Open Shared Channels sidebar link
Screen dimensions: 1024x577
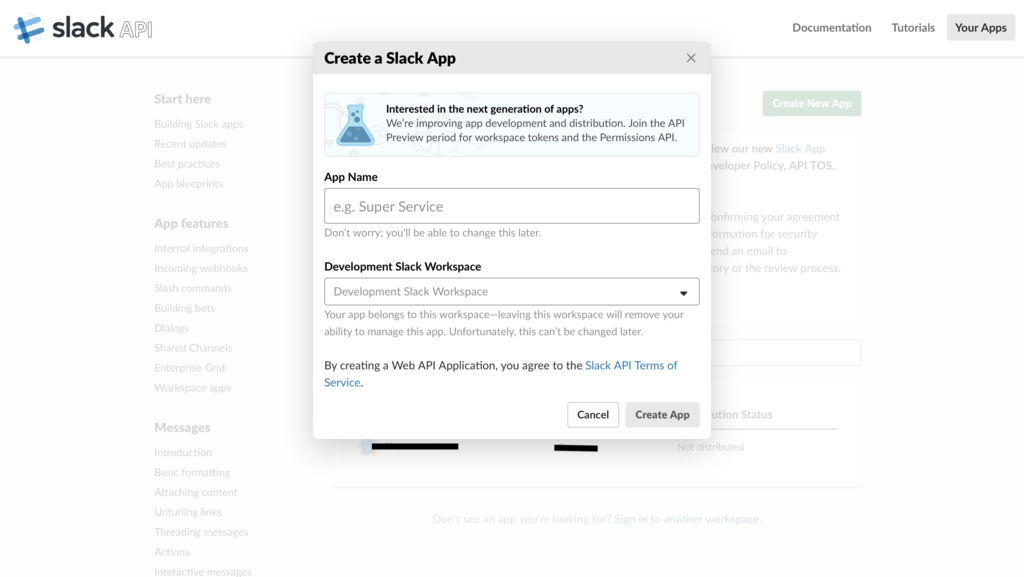tap(193, 348)
